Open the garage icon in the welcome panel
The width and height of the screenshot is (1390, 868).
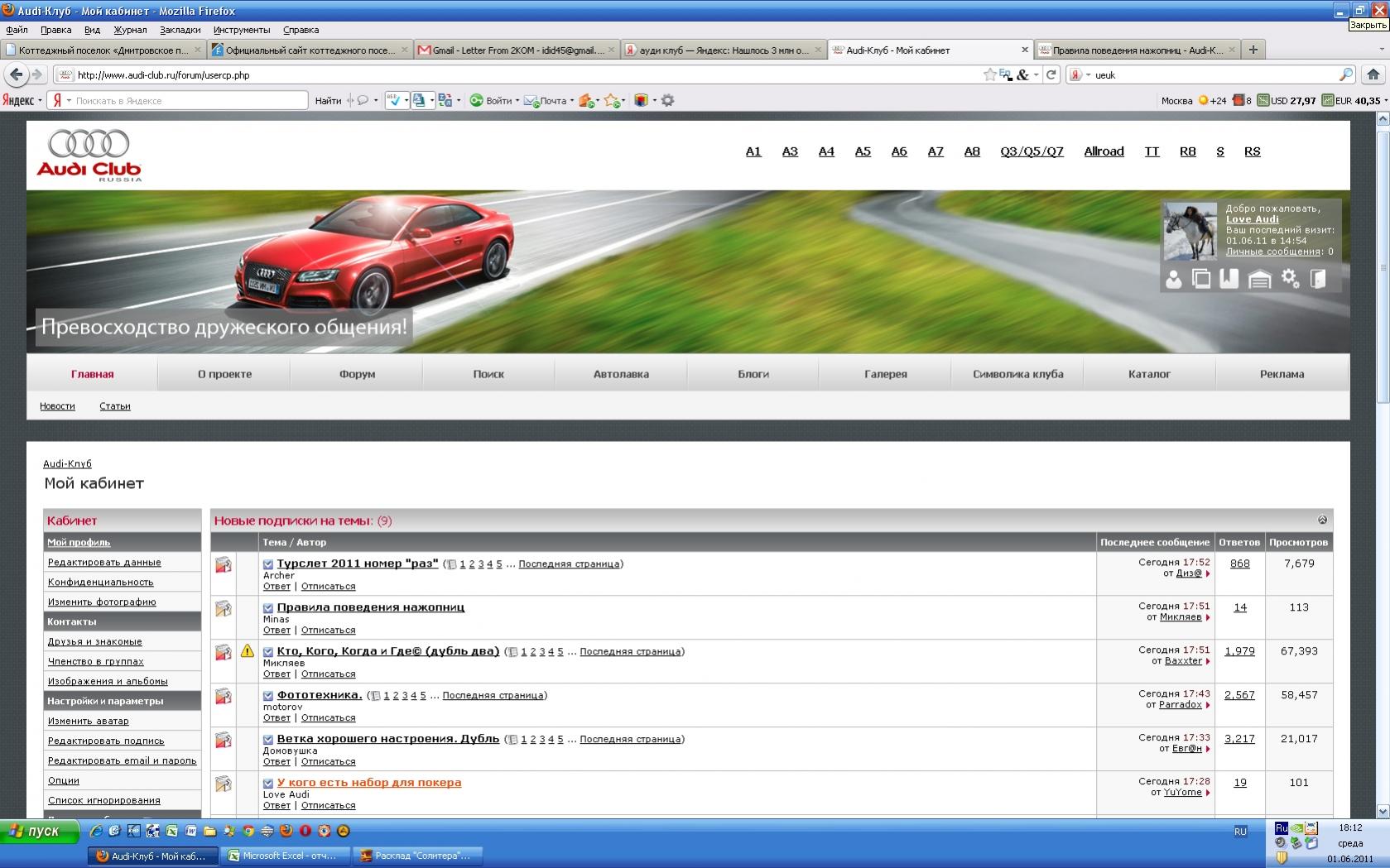point(1259,280)
